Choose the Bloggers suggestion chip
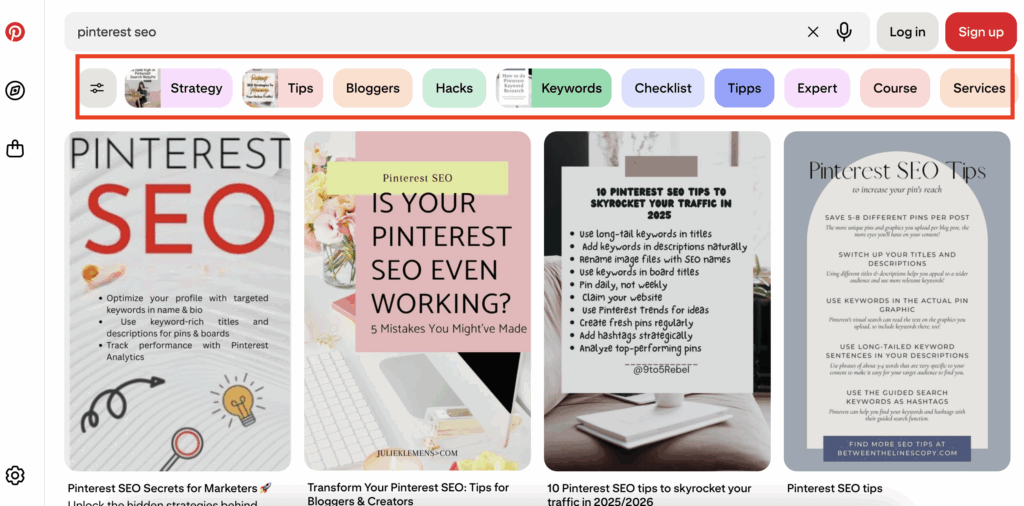Image resolution: width=1024 pixels, height=506 pixels. coord(373,88)
